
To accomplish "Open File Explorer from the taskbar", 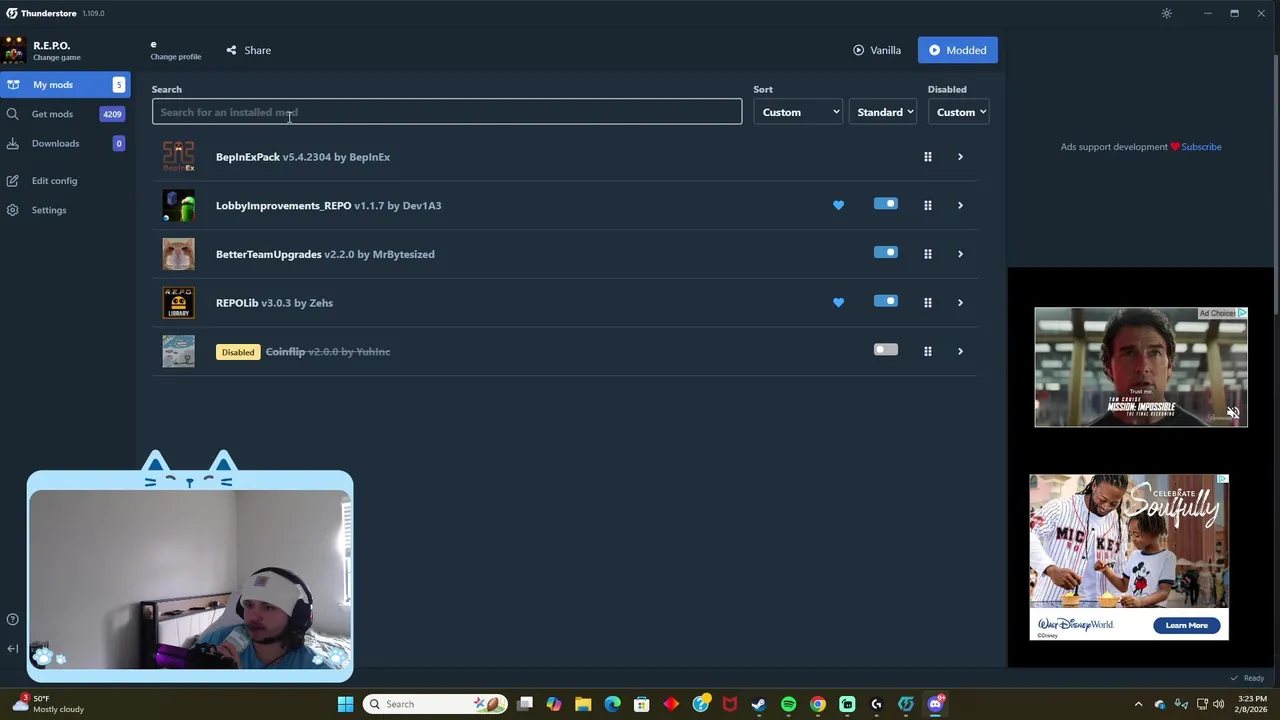I will [583, 704].
